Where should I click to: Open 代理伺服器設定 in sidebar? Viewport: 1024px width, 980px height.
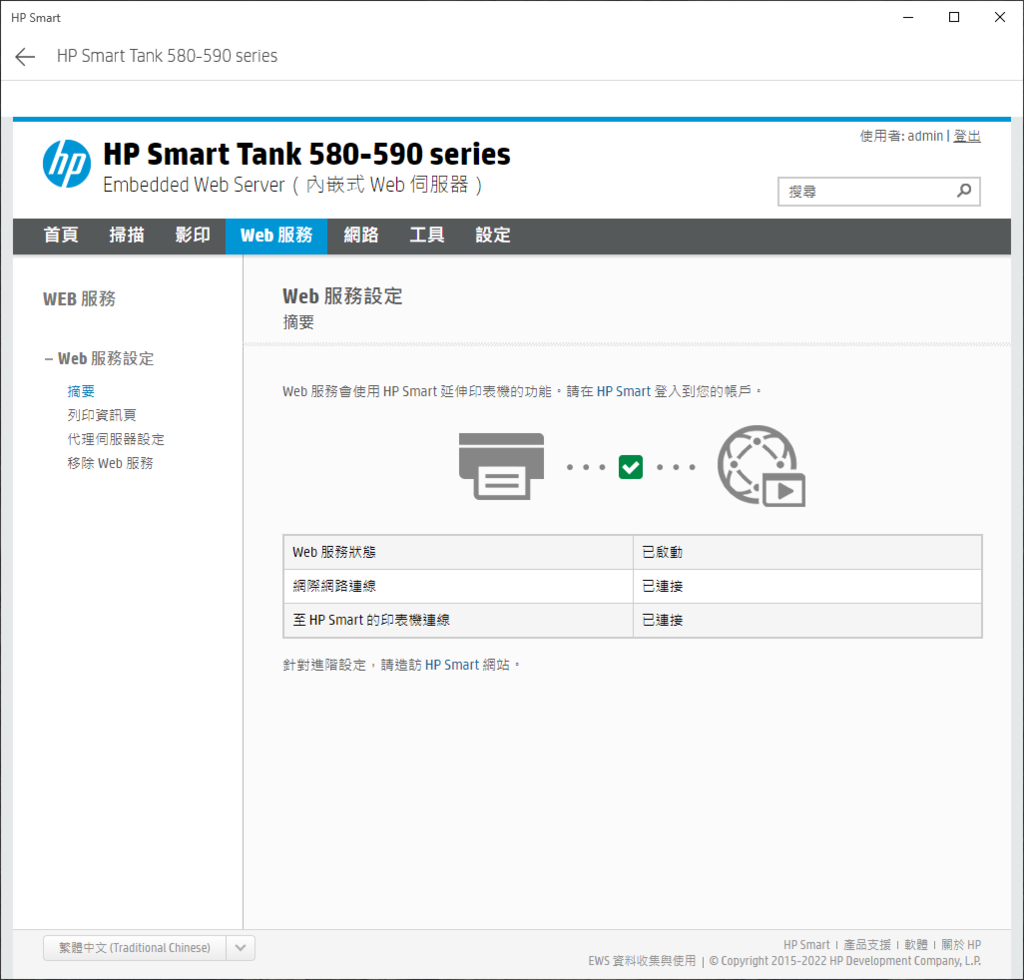click(x=116, y=439)
